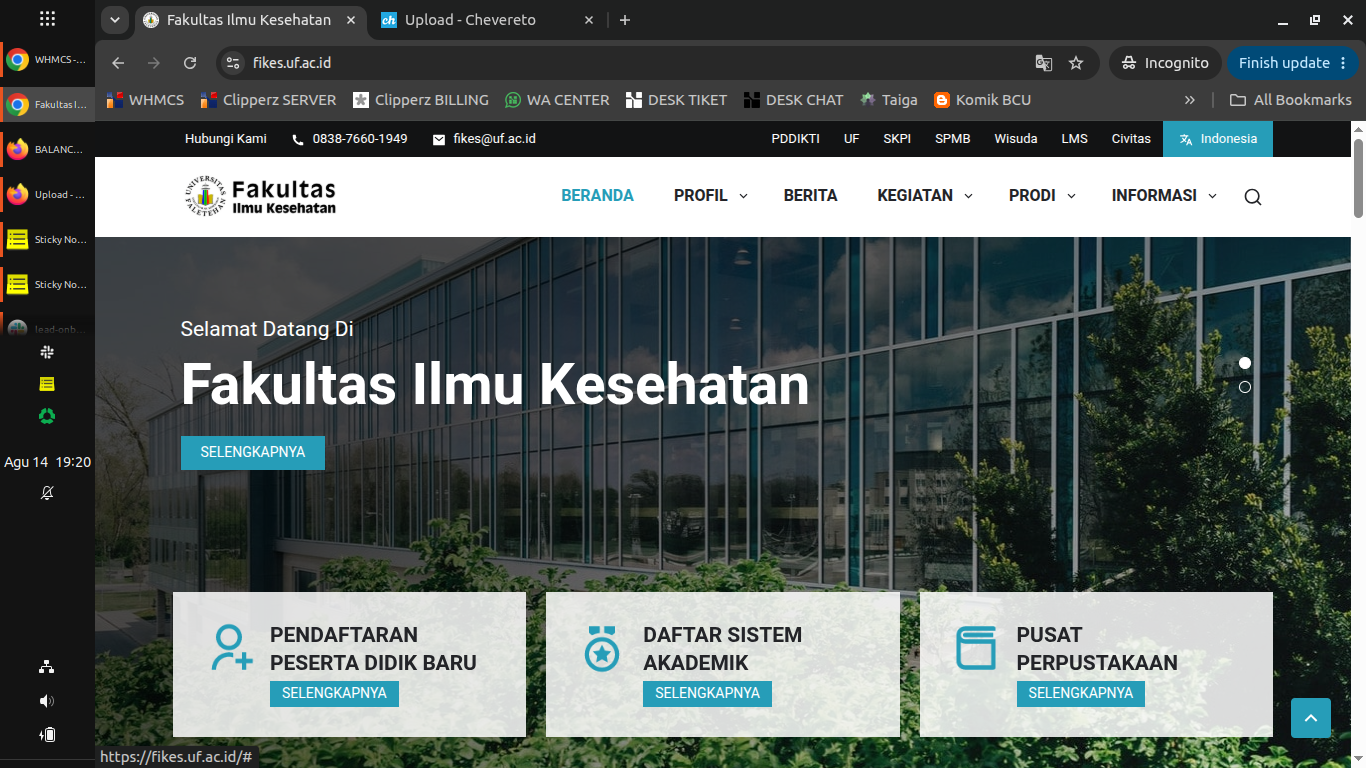The height and width of the screenshot is (768, 1366).
Task: Open the All Bookmarks folder
Action: tap(1290, 100)
